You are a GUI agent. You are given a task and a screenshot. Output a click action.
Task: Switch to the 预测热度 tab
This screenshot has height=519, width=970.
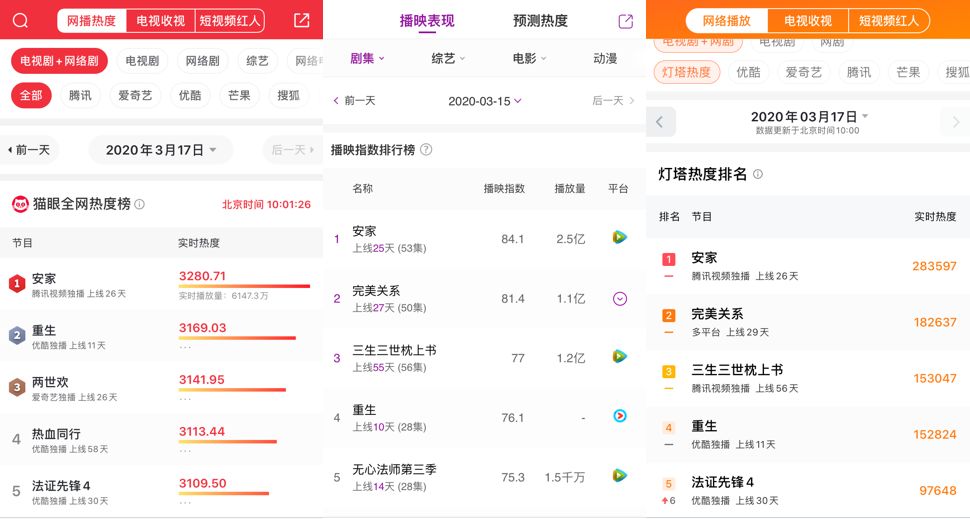(x=540, y=21)
